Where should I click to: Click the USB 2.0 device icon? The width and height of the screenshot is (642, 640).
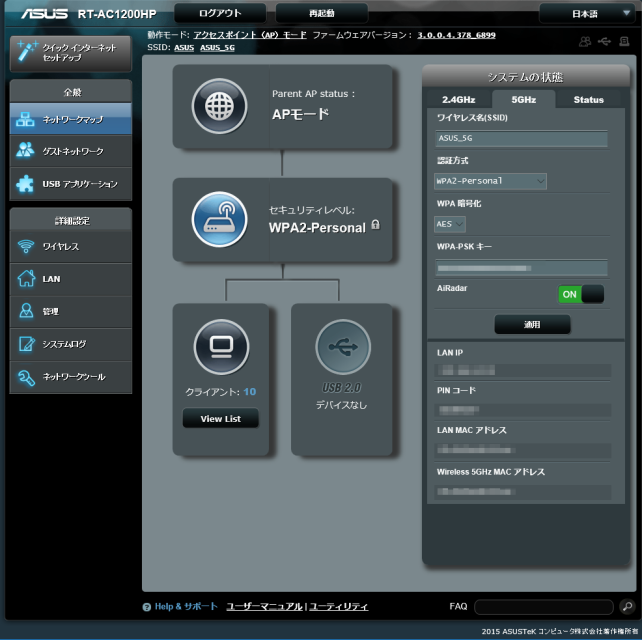click(343, 347)
